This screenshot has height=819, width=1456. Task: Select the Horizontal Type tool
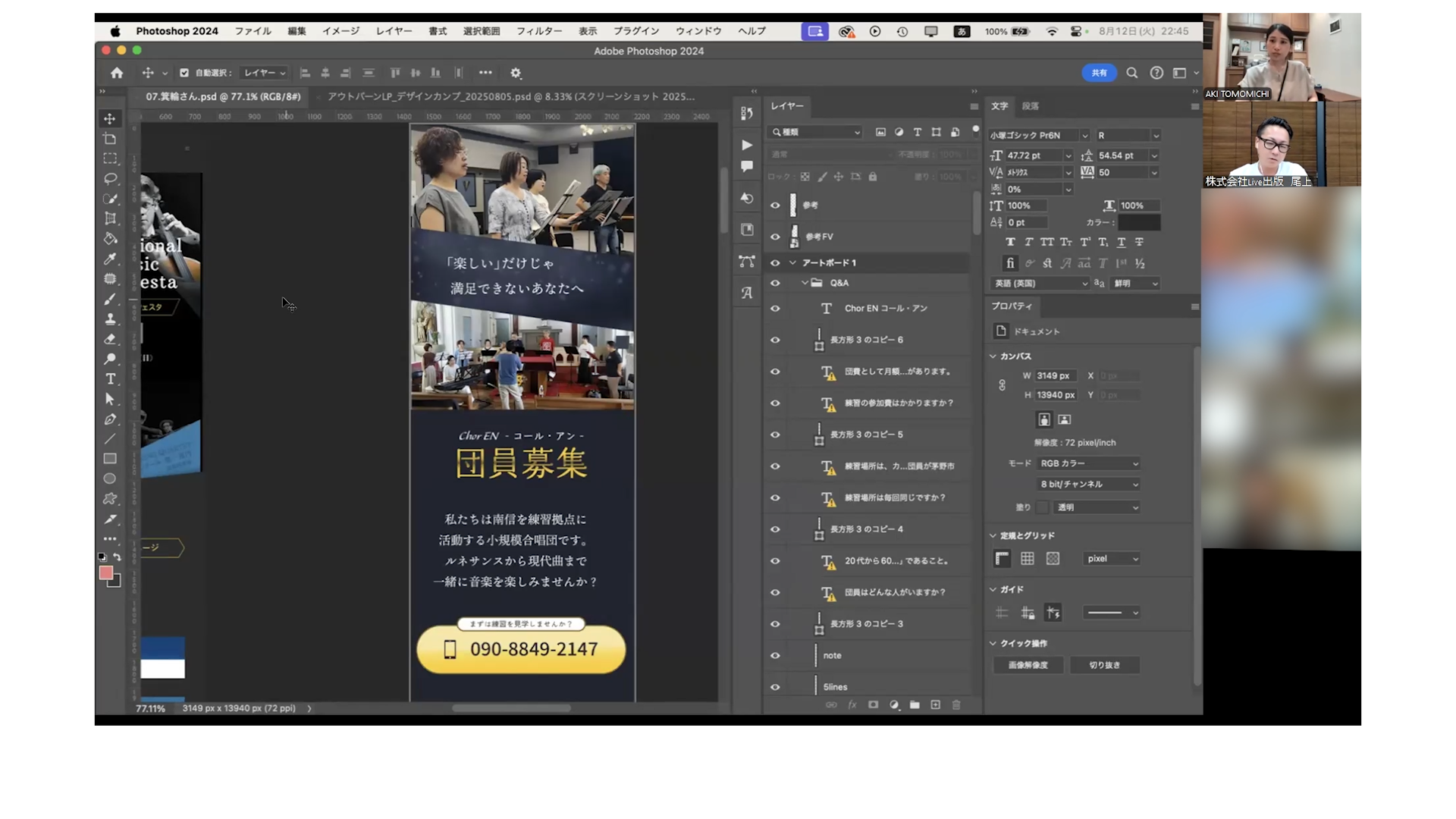point(110,378)
